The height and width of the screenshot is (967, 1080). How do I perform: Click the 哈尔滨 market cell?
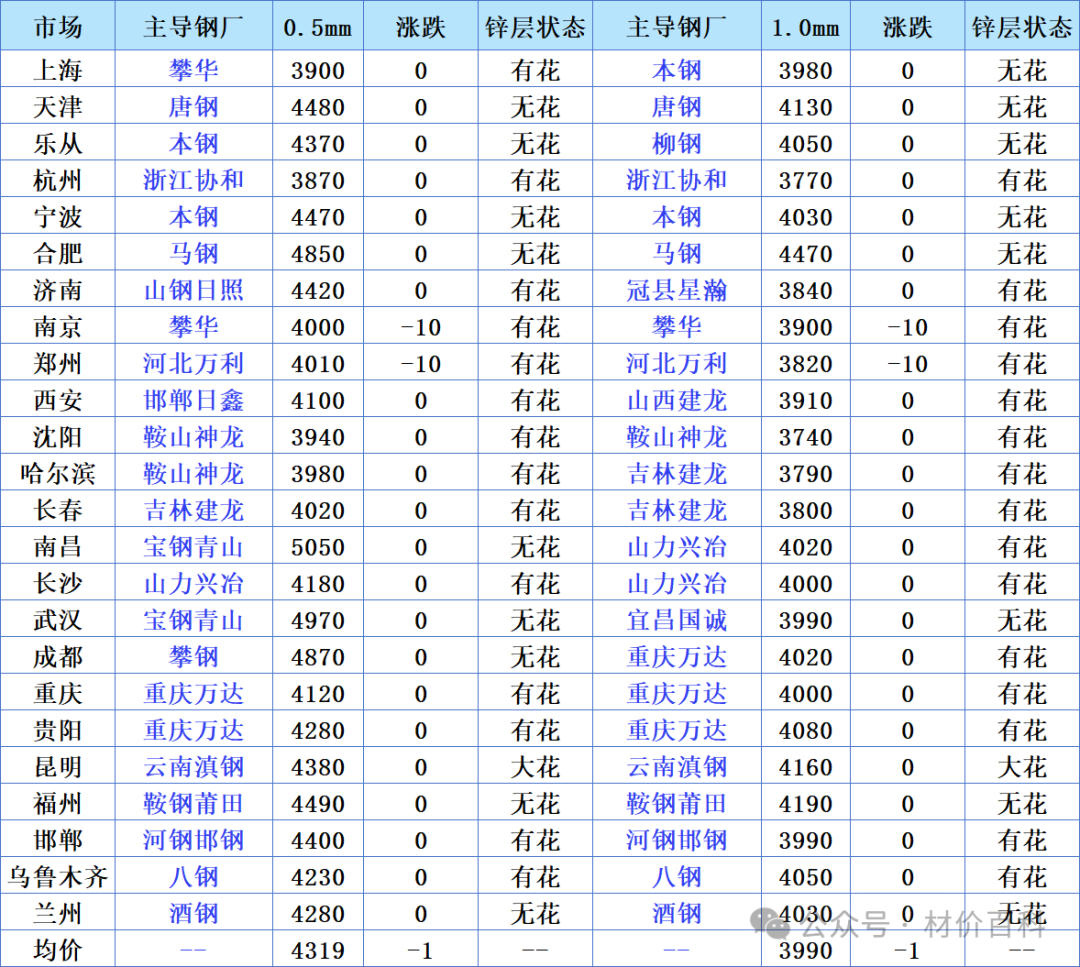pos(58,474)
